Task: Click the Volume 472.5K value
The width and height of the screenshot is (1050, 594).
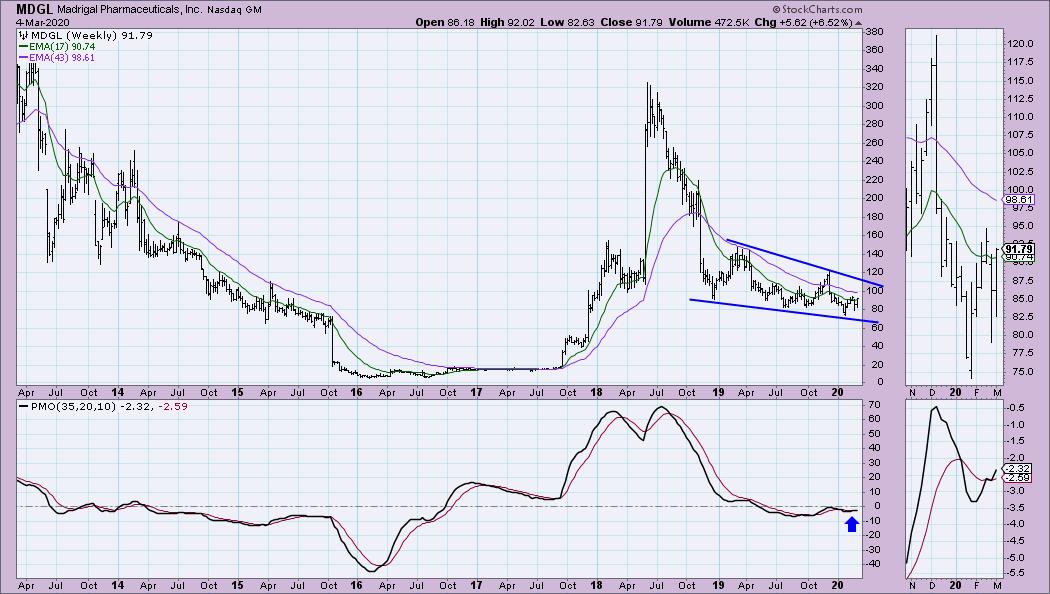Action: point(708,22)
